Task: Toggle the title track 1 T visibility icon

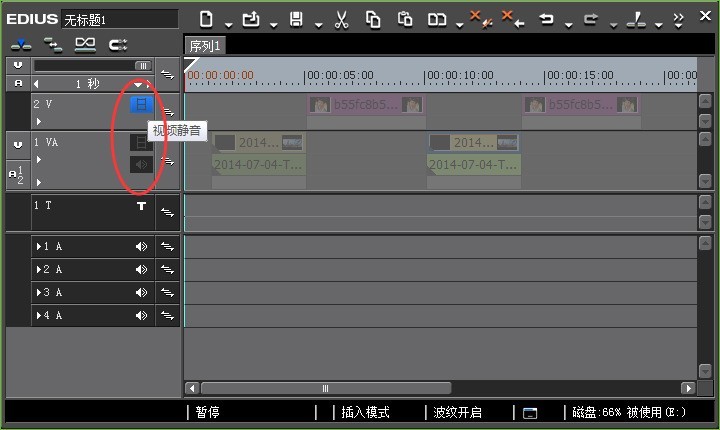Action: pos(141,206)
